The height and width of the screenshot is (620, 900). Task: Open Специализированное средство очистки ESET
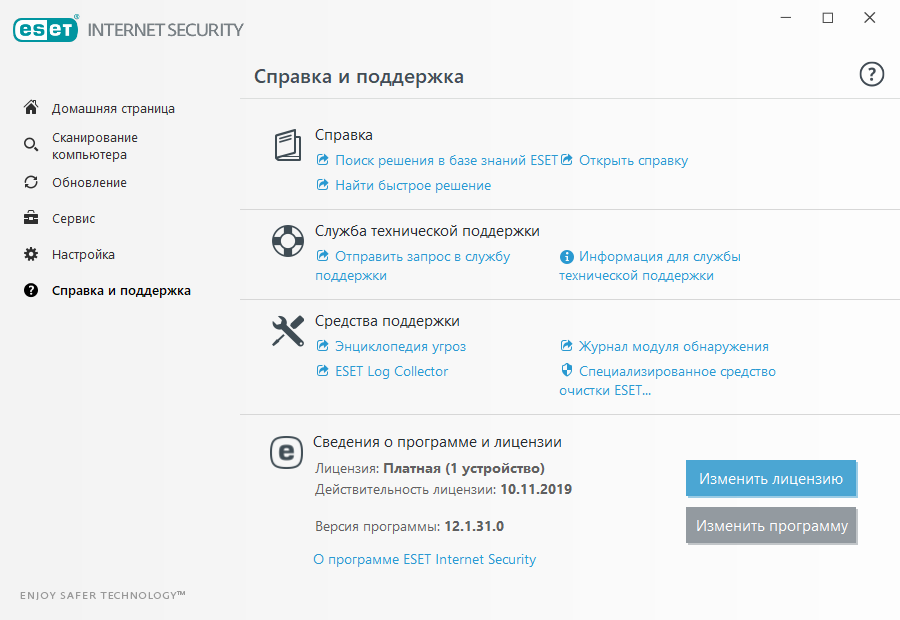668,381
